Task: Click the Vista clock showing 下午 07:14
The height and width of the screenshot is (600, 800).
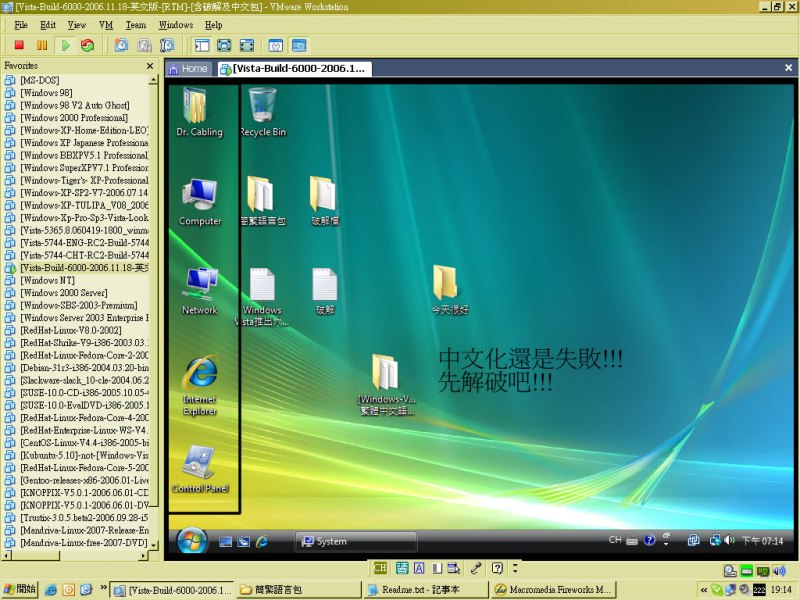Action: pyautogui.click(x=762, y=541)
